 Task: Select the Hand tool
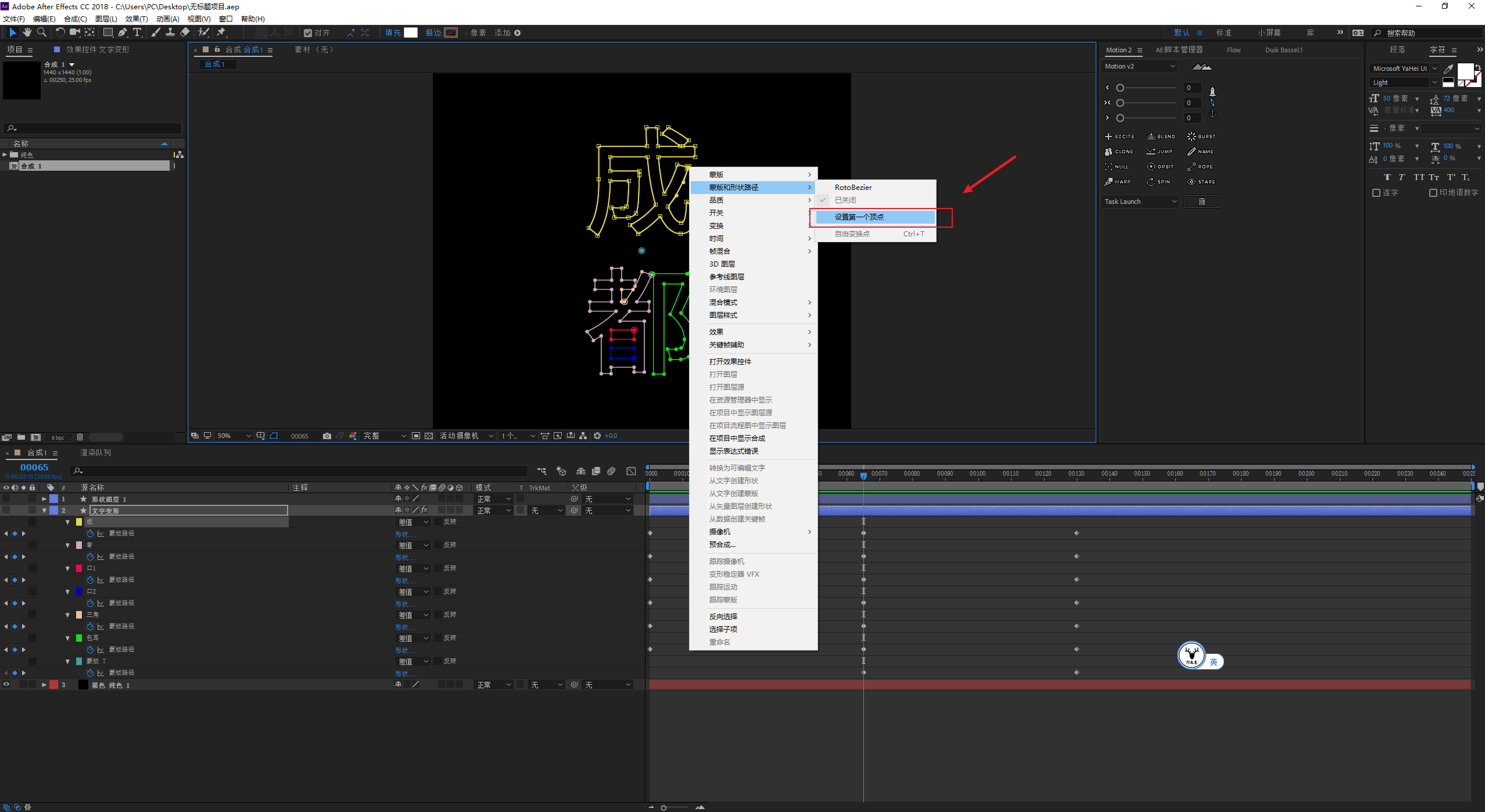click(27, 33)
